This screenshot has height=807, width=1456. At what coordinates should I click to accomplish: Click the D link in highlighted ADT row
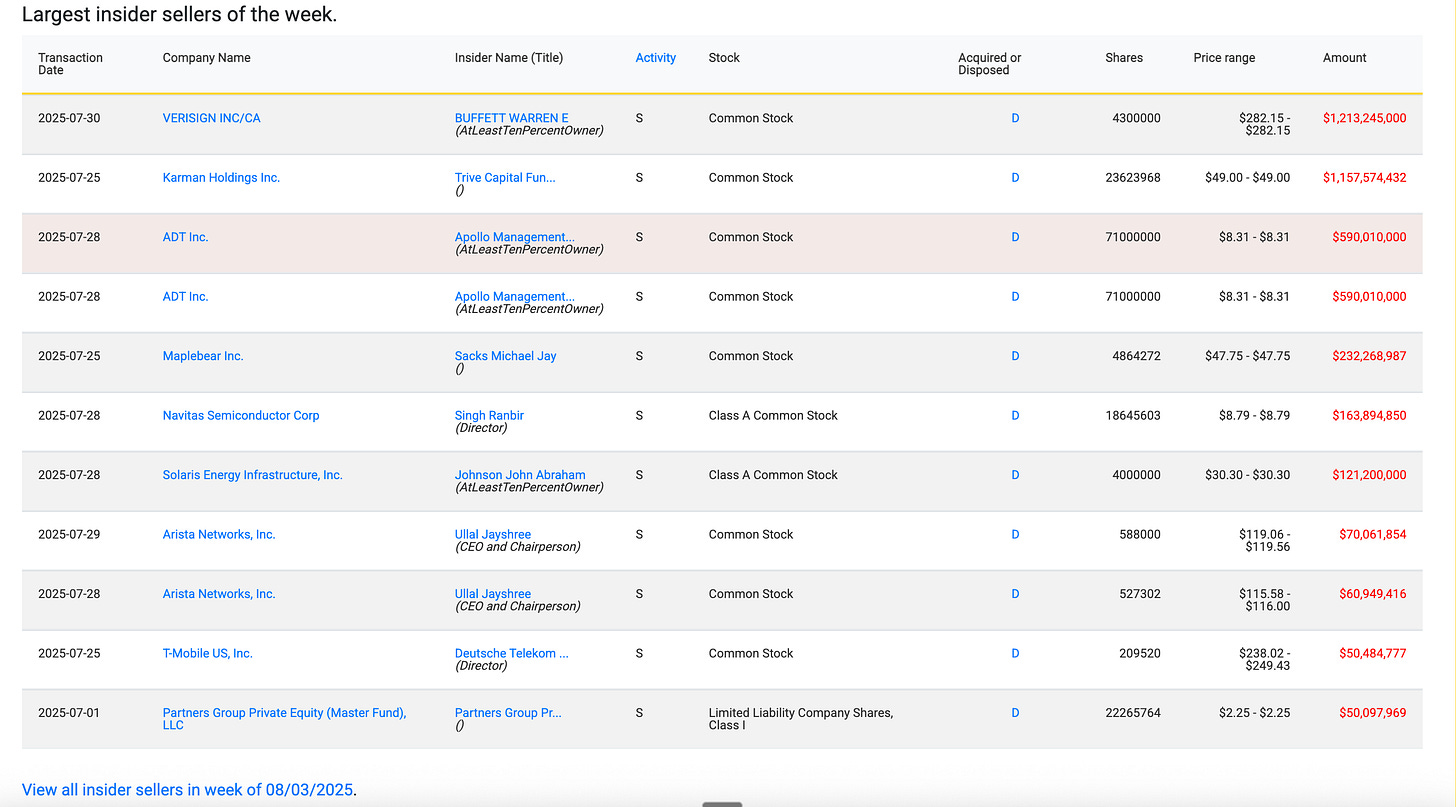pos(1015,237)
